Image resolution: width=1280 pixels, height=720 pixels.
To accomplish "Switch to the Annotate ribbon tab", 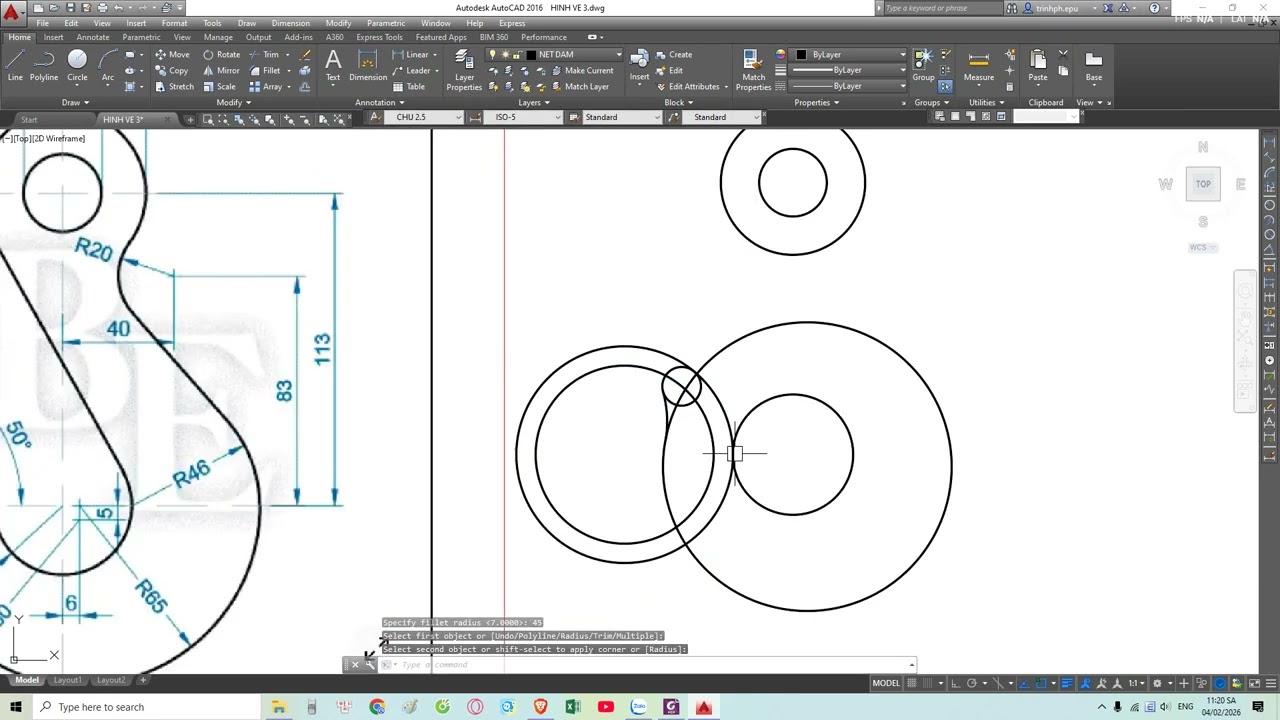I will (93, 37).
